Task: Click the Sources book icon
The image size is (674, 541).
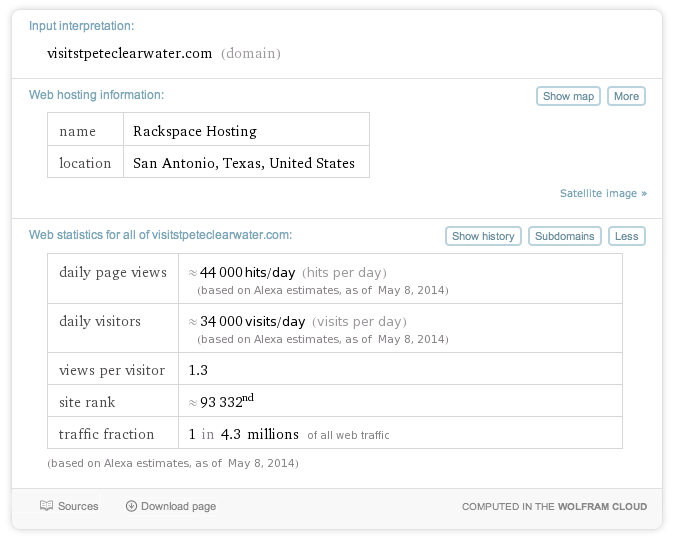Action: point(46,506)
